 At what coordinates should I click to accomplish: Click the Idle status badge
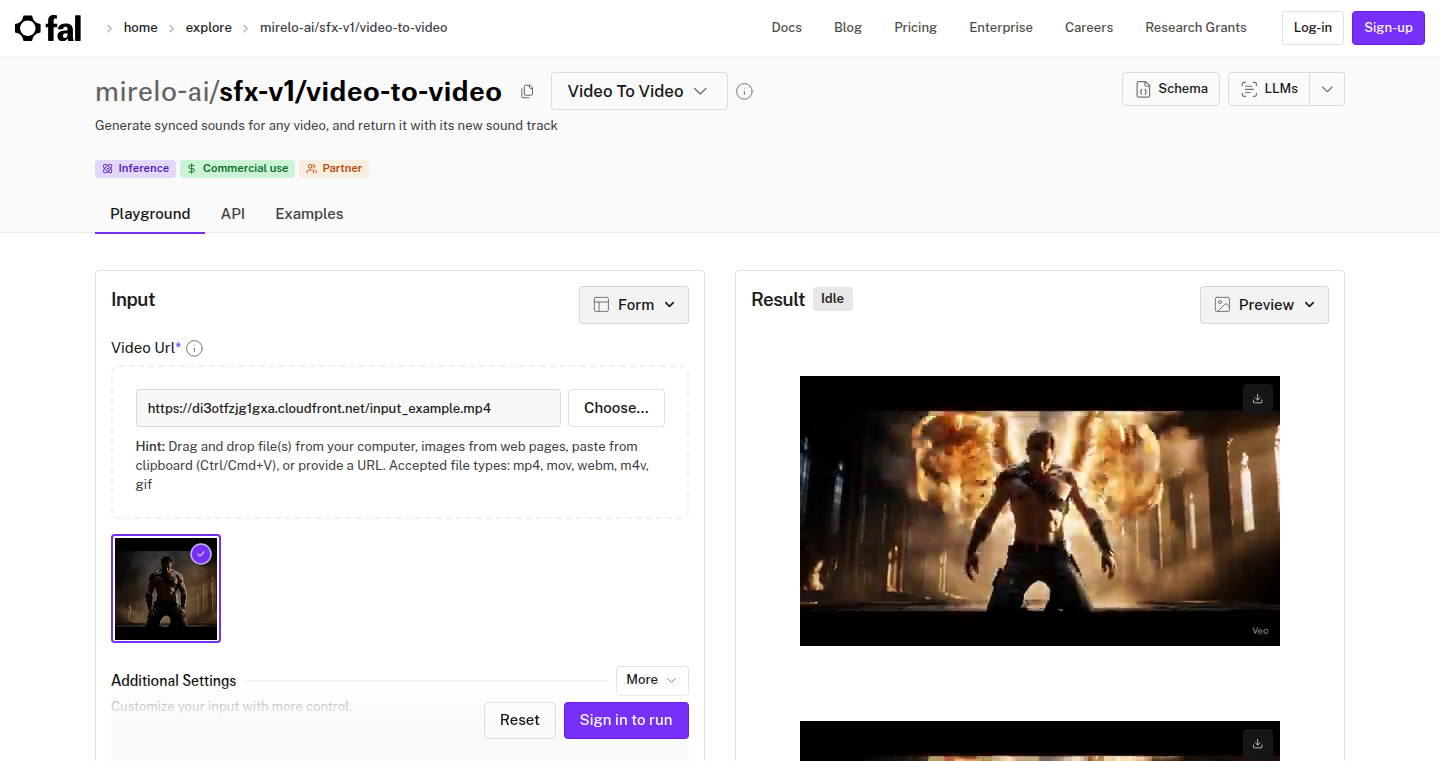(833, 298)
